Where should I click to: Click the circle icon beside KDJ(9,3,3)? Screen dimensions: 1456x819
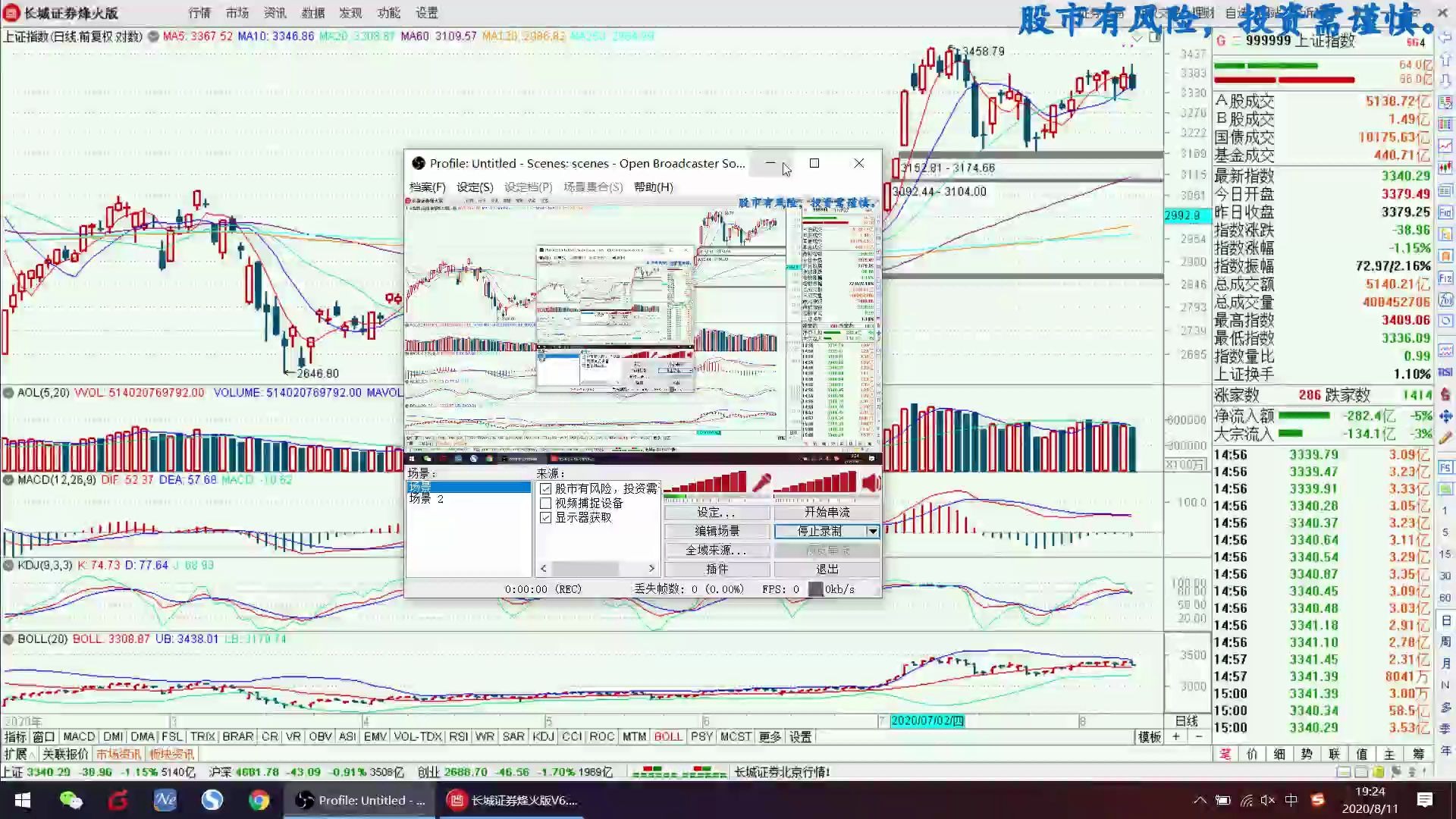tap(8, 566)
